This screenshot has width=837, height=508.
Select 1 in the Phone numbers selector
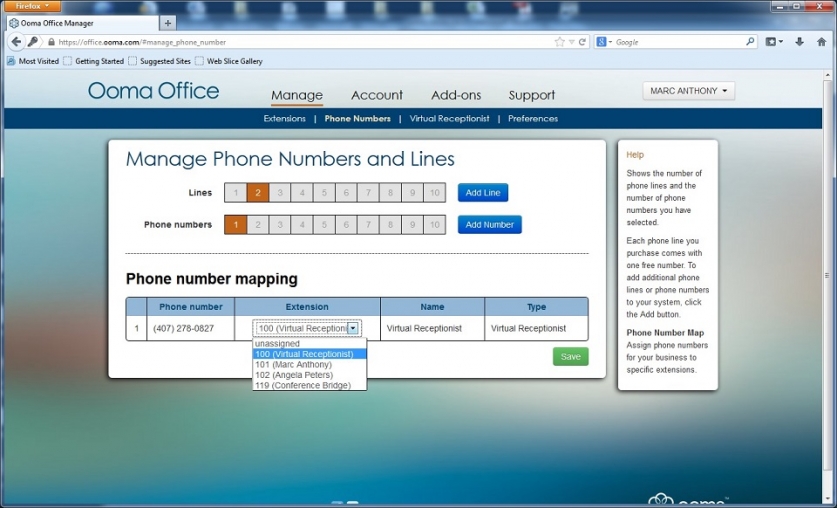point(235,225)
